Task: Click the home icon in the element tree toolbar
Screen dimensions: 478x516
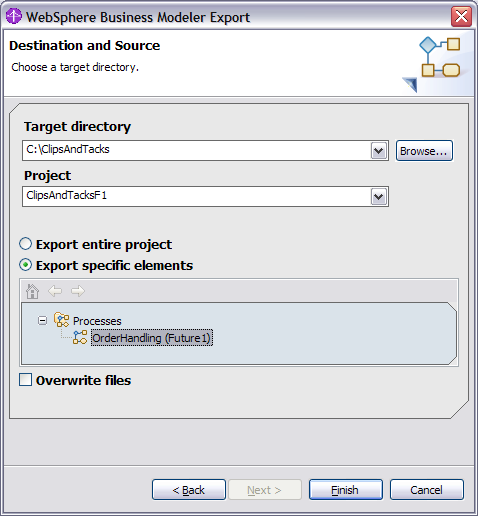Action: (32, 291)
